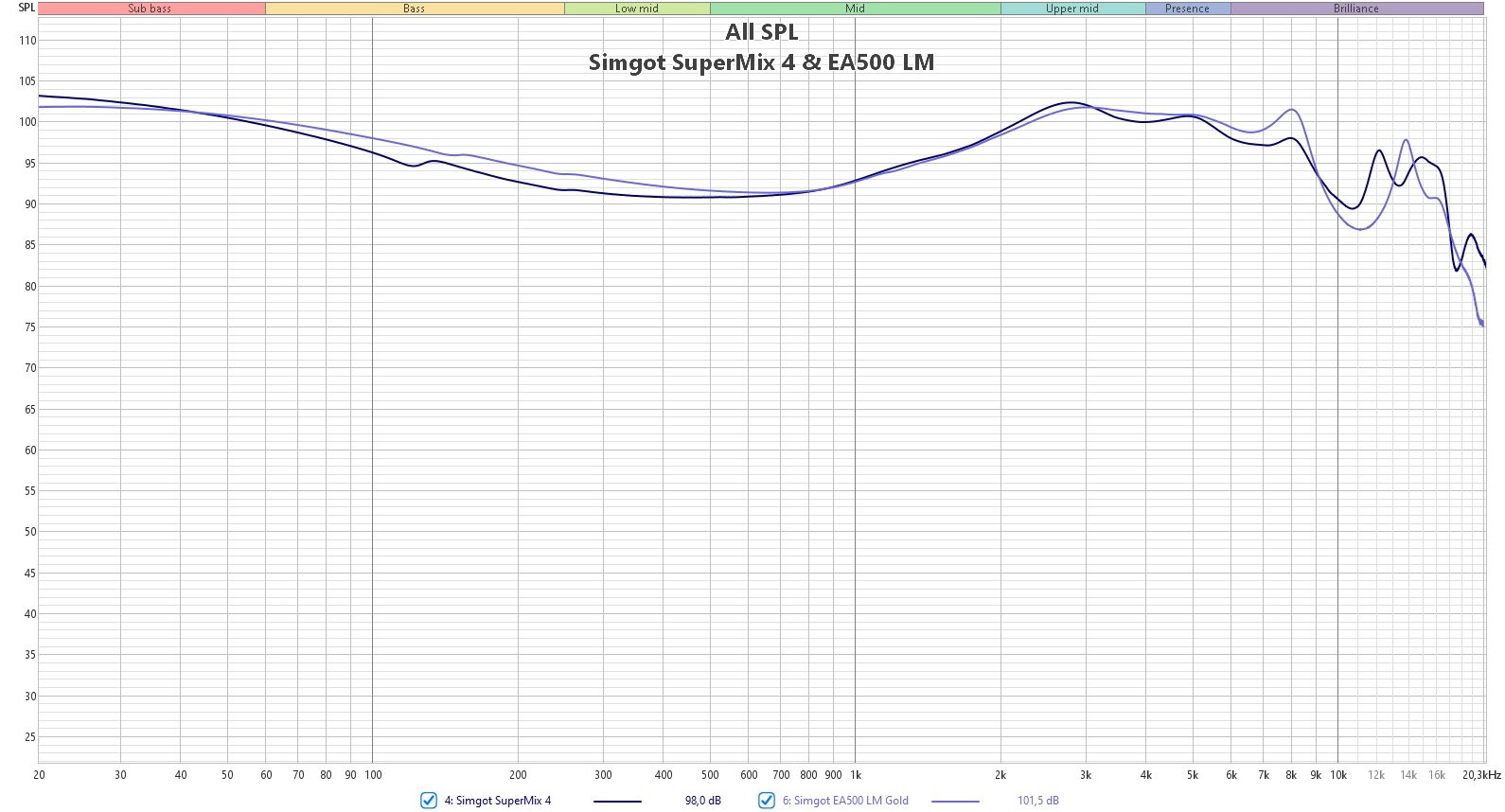Click the 65 value on the SPL axis
Image resolution: width=1505 pixels, height=812 pixels.
[x=30, y=410]
